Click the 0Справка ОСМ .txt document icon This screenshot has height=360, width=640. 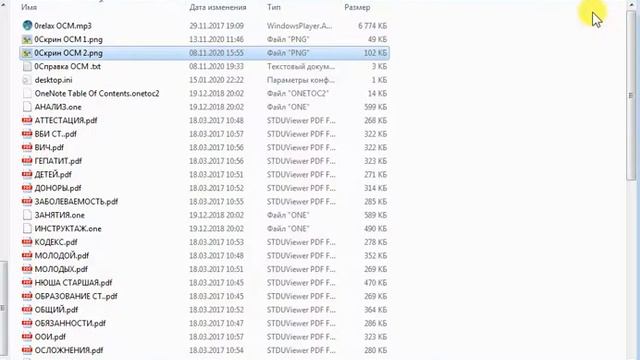(x=27, y=66)
